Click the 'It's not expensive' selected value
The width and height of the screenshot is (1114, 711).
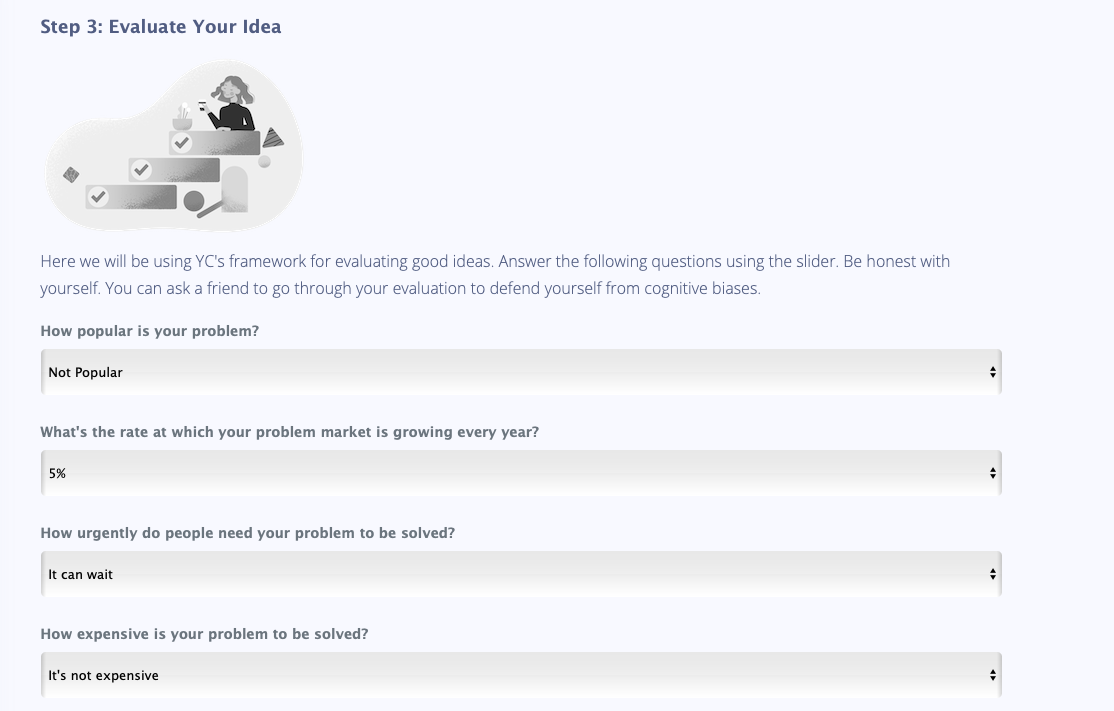(x=103, y=674)
